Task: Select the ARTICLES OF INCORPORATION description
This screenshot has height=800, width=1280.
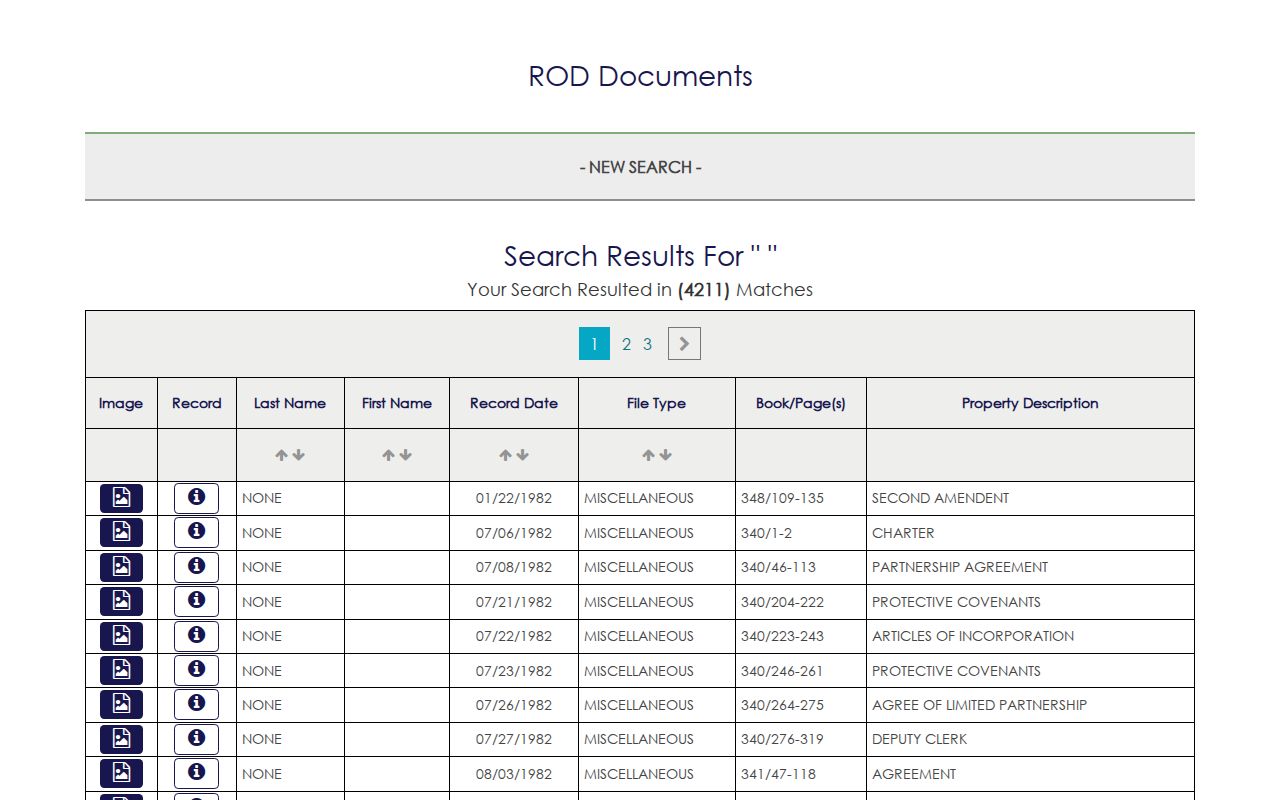Action: pyautogui.click(x=973, y=636)
